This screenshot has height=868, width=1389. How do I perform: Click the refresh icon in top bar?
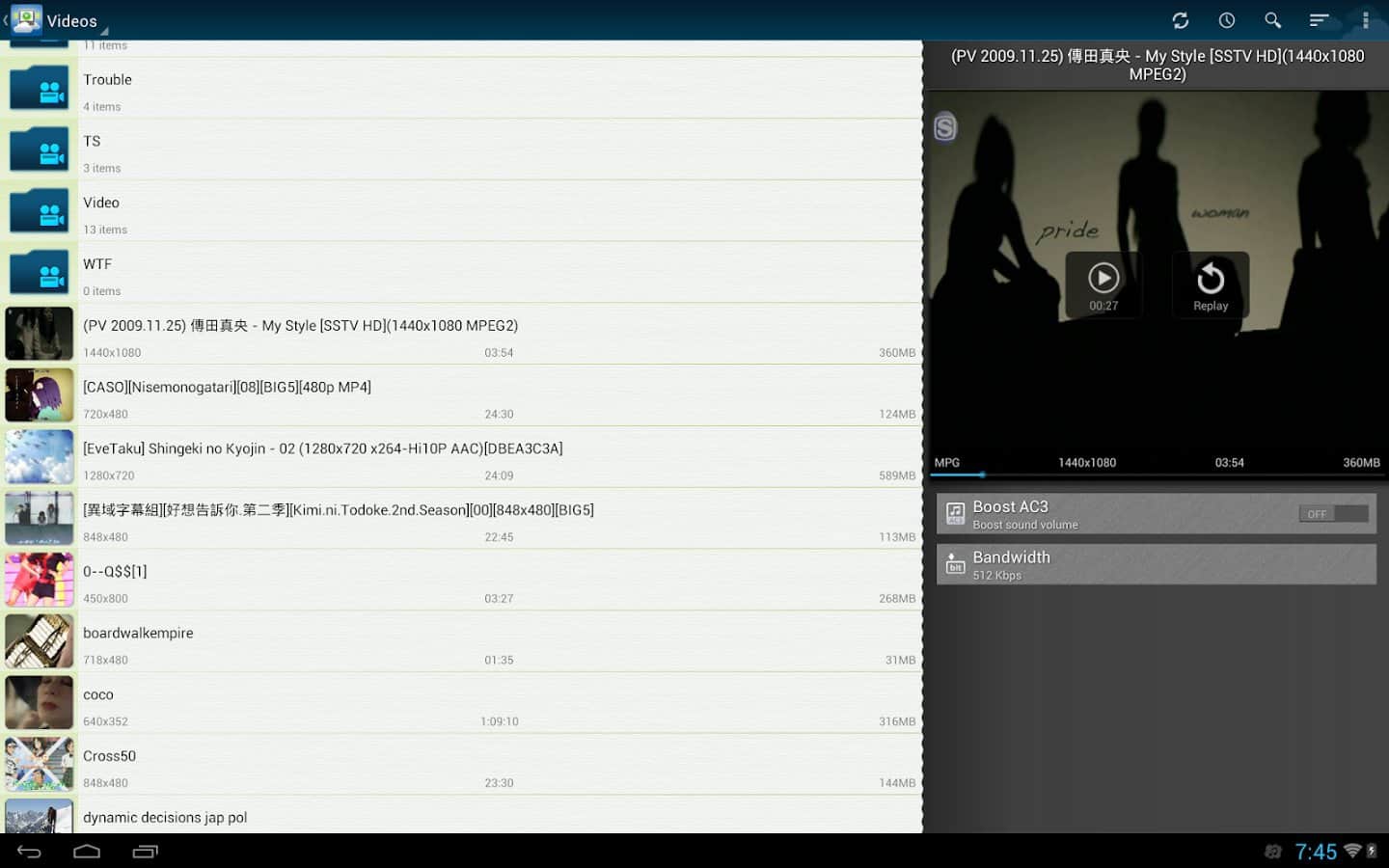(1180, 20)
